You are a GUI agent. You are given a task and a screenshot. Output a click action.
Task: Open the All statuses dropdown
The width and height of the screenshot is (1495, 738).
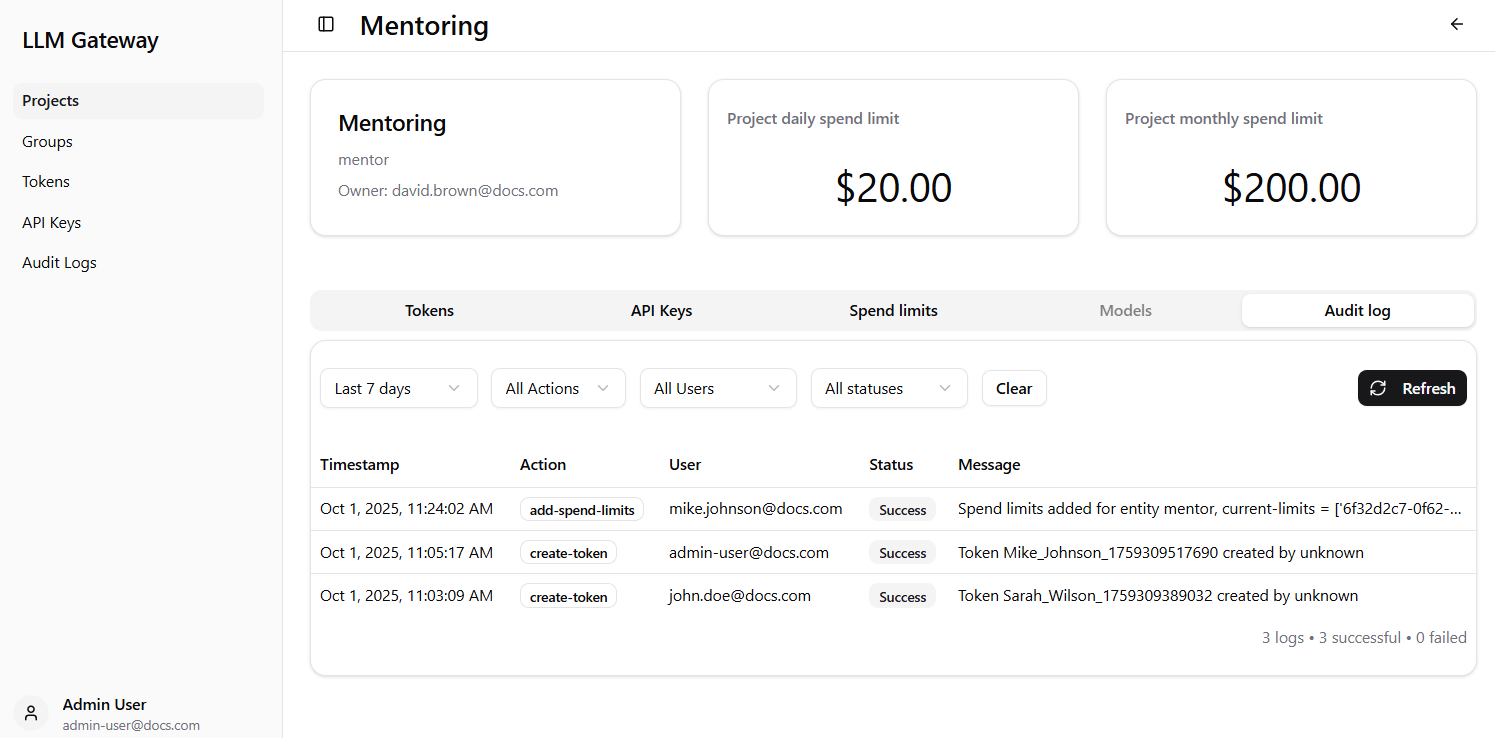tap(889, 388)
